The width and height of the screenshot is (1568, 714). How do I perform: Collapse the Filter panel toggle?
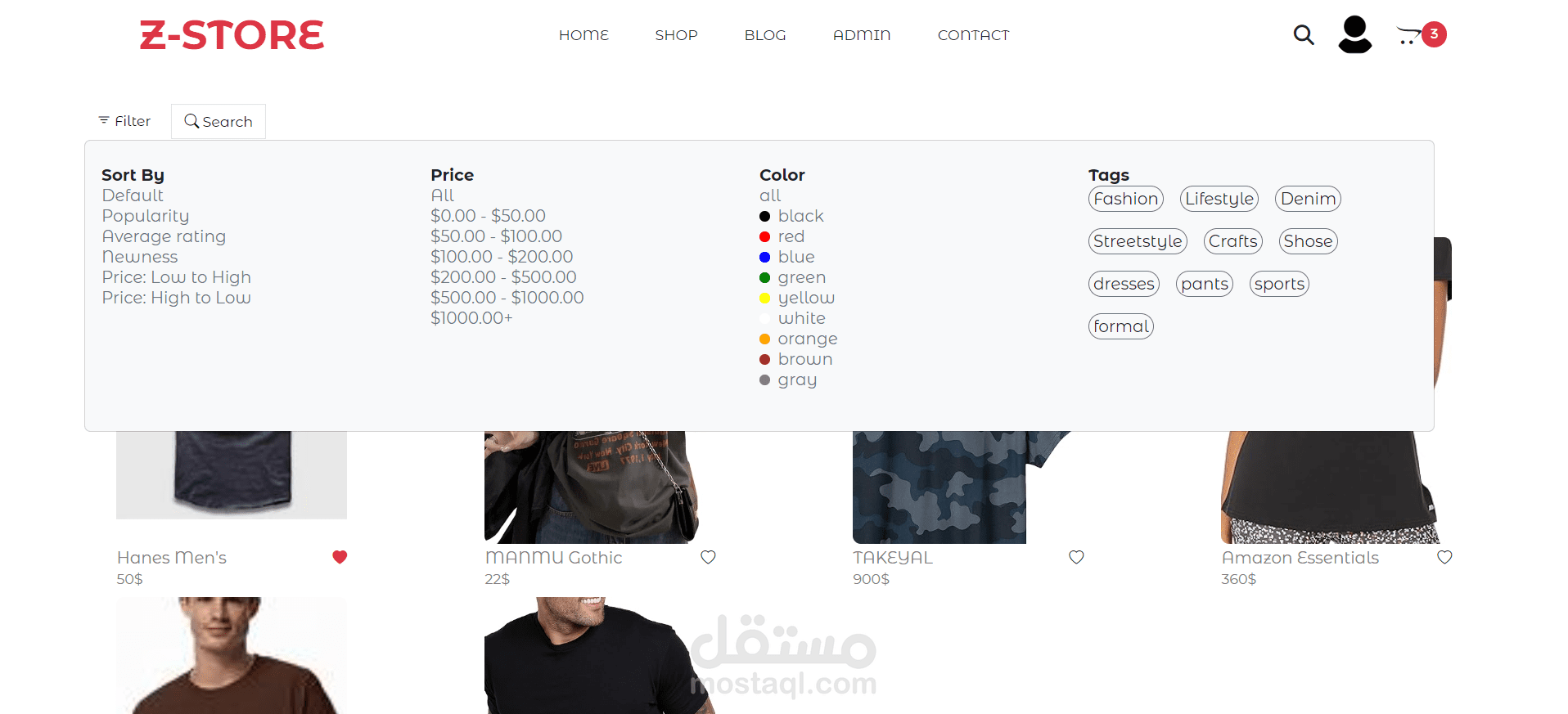pyautogui.click(x=124, y=121)
